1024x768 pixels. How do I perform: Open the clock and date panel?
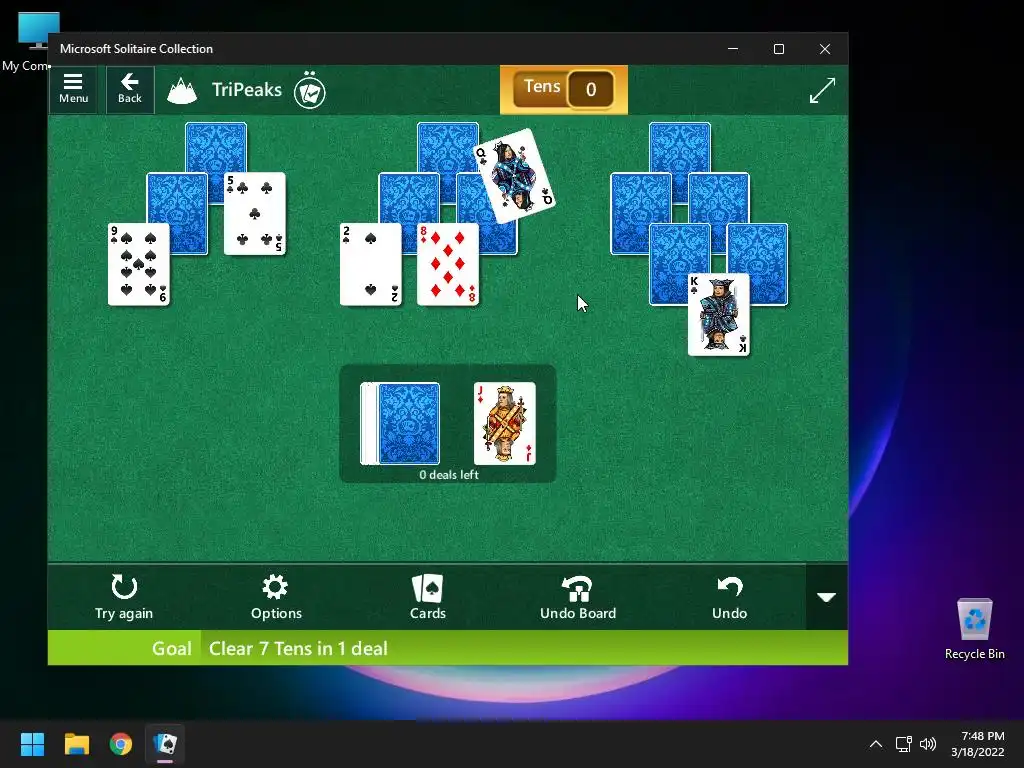coord(978,744)
